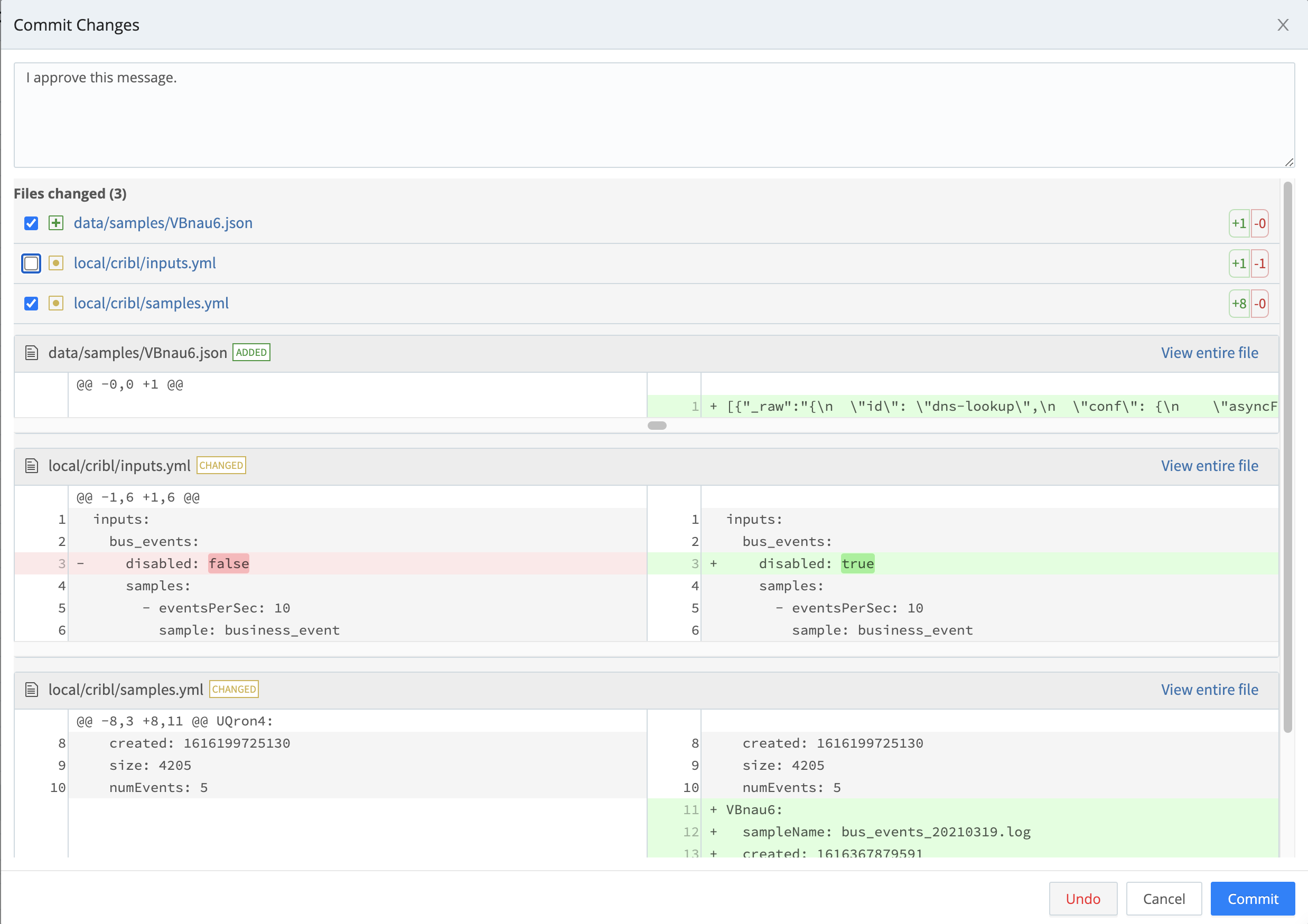The height and width of the screenshot is (924, 1308).
Task: Click the -0 deletions badge for samples.yml
Action: pyautogui.click(x=1259, y=304)
